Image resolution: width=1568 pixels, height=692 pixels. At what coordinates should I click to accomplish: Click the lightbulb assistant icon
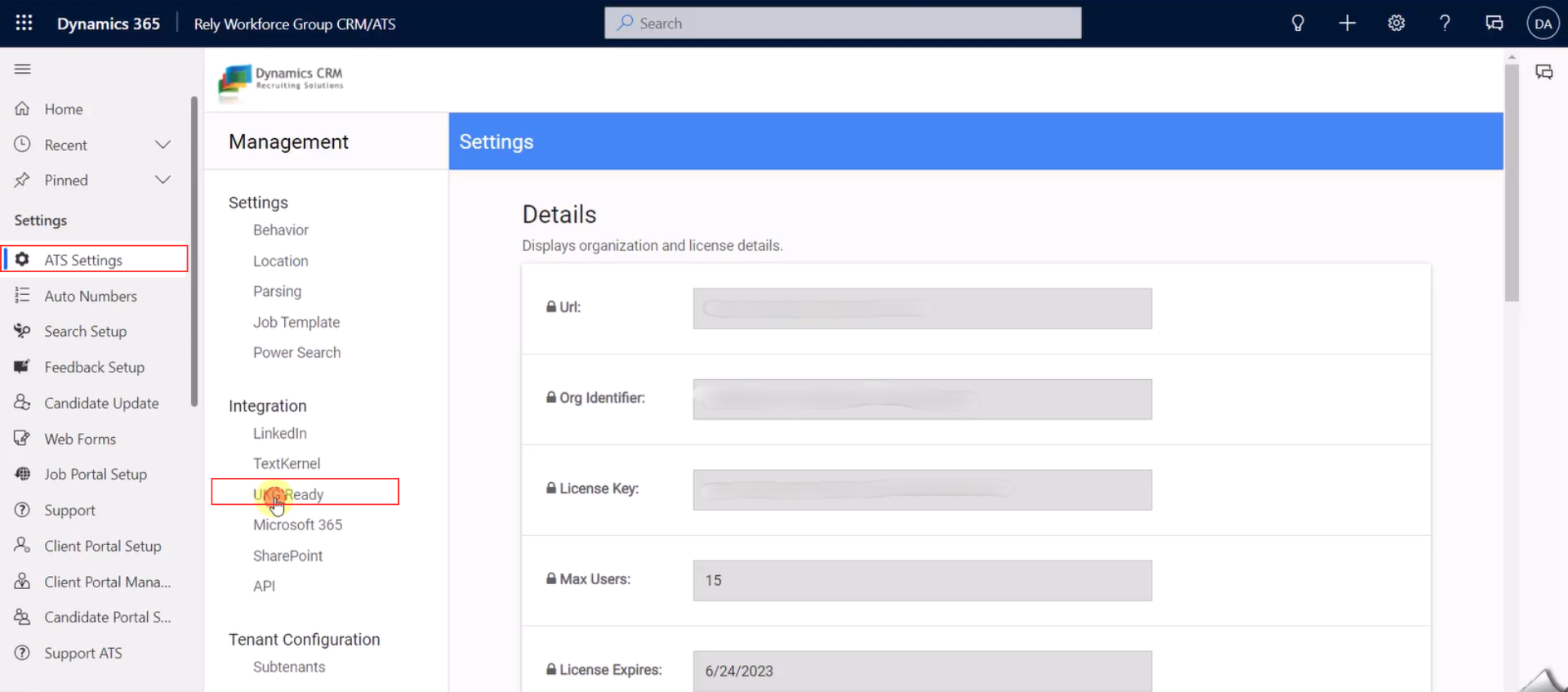coord(1298,23)
